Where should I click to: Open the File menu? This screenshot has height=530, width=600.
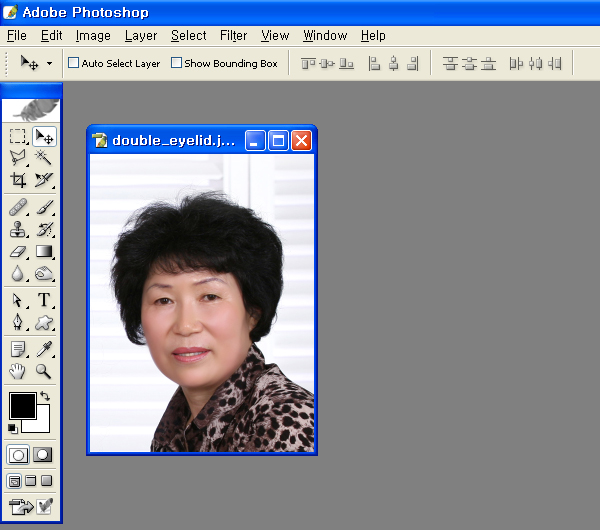coord(17,36)
